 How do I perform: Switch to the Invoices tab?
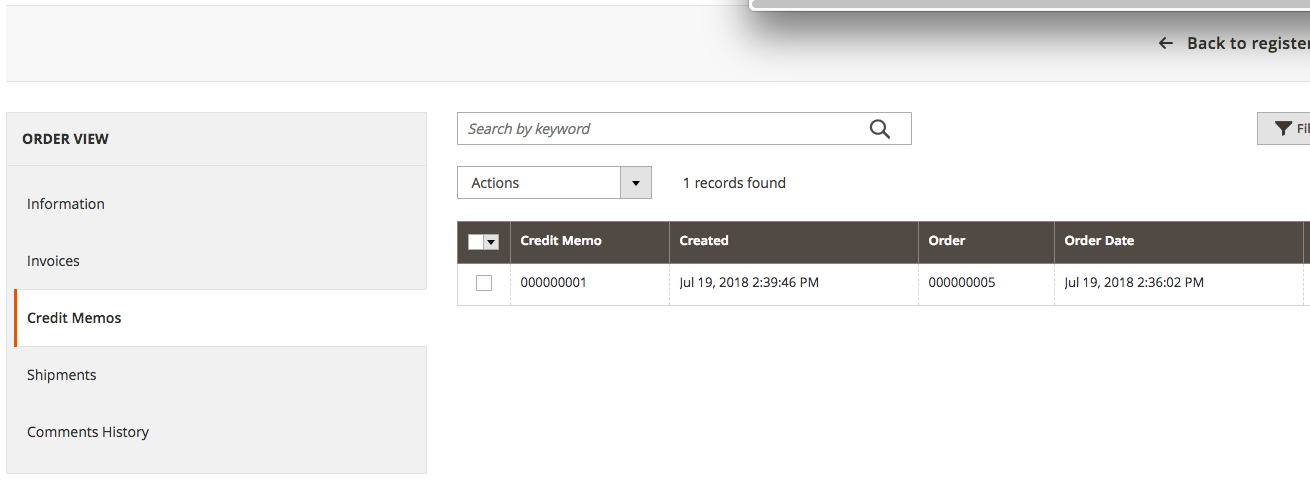54,261
